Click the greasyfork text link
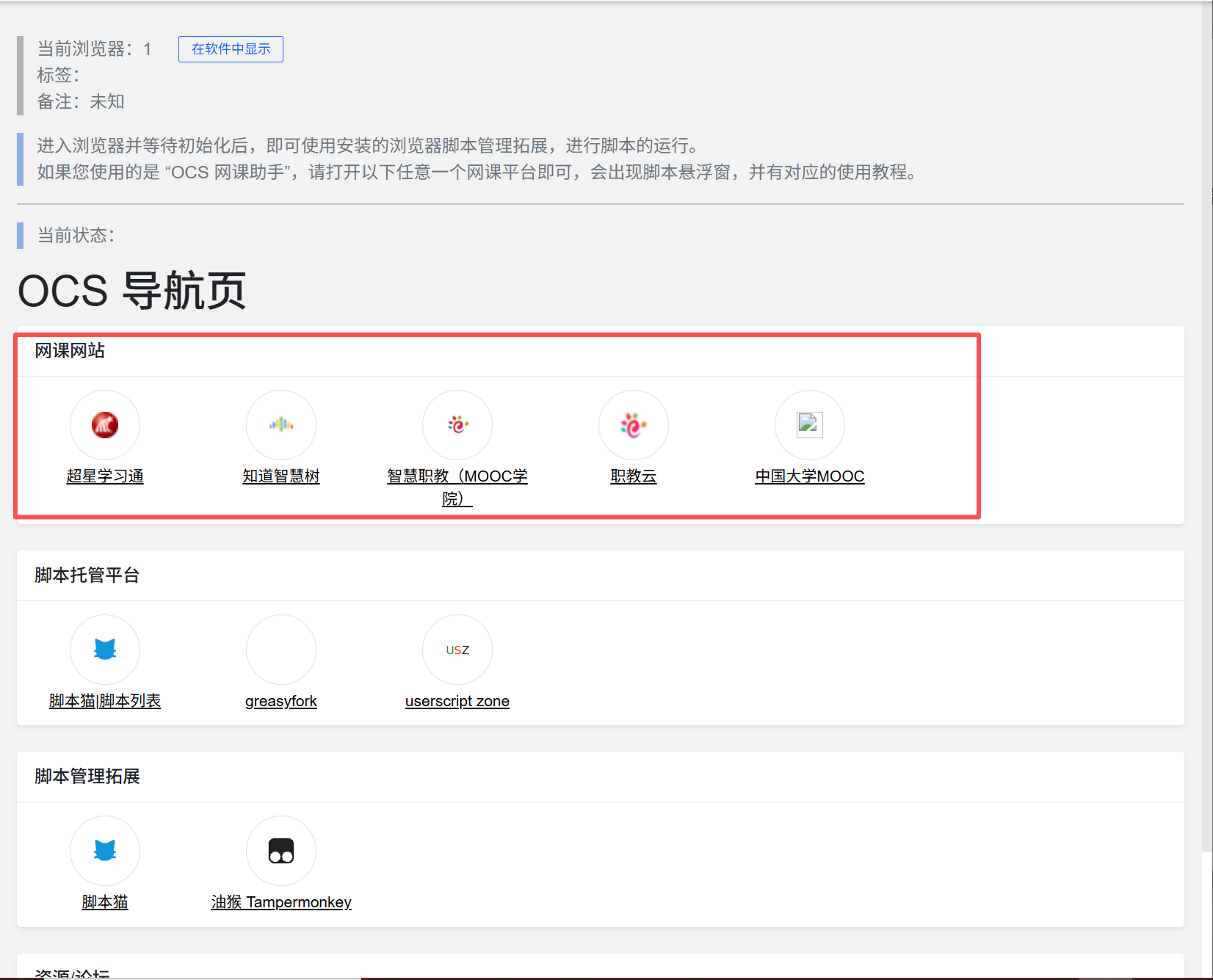This screenshot has height=980, width=1213. pyautogui.click(x=281, y=701)
